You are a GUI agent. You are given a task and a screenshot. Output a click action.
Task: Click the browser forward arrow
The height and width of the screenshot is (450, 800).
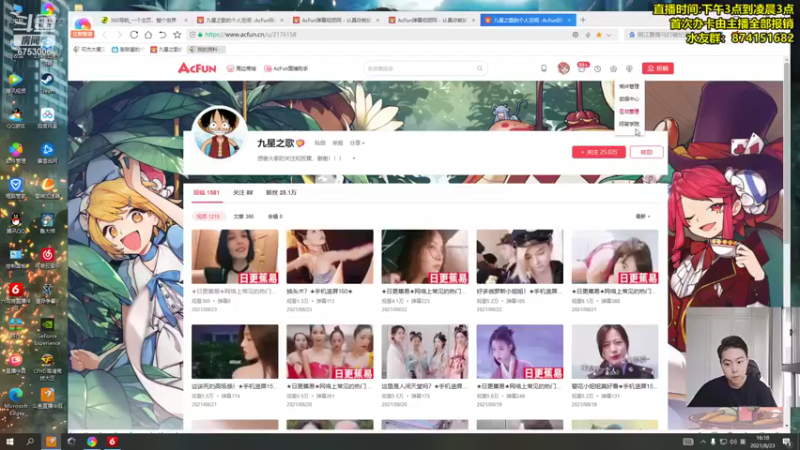(x=119, y=35)
